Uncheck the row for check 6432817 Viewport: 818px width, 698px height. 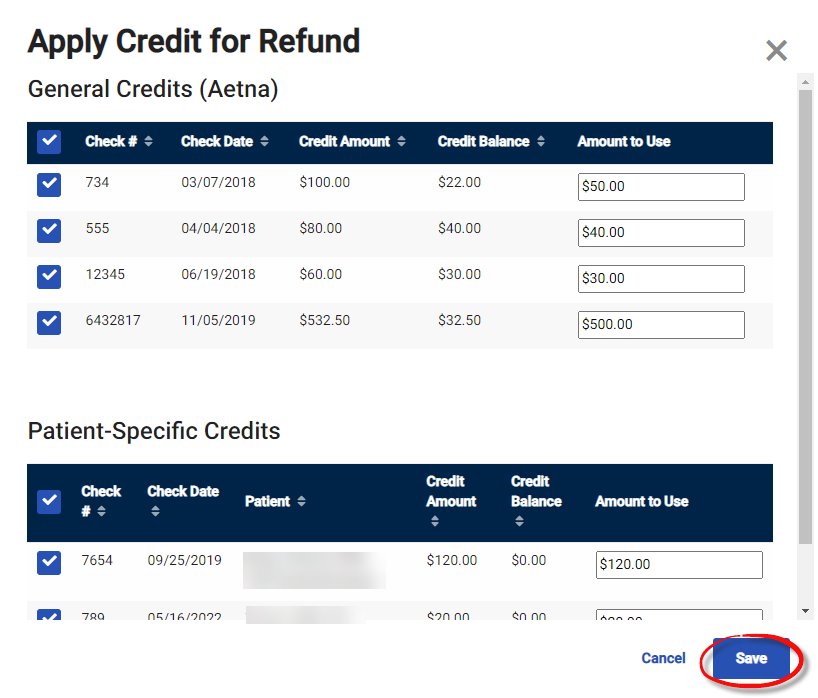pyautogui.click(x=49, y=323)
